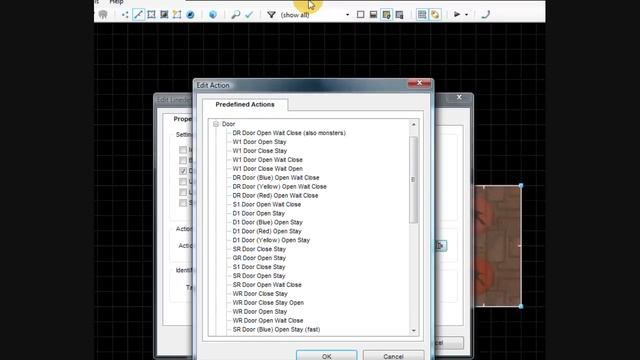
Task: Close the Edit Action dialog
Action: [419, 83]
